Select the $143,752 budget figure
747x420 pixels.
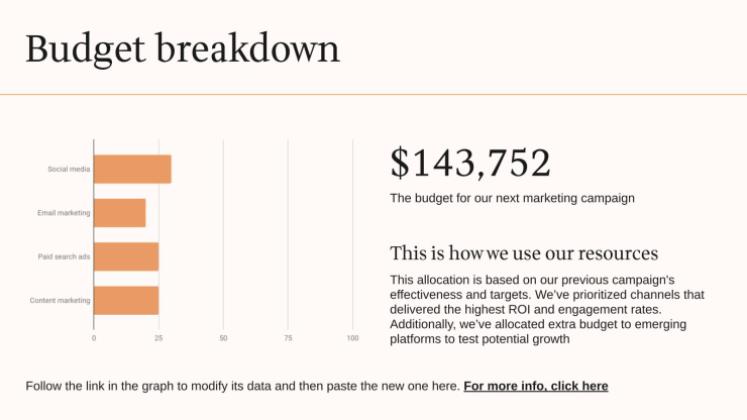[x=470, y=163]
